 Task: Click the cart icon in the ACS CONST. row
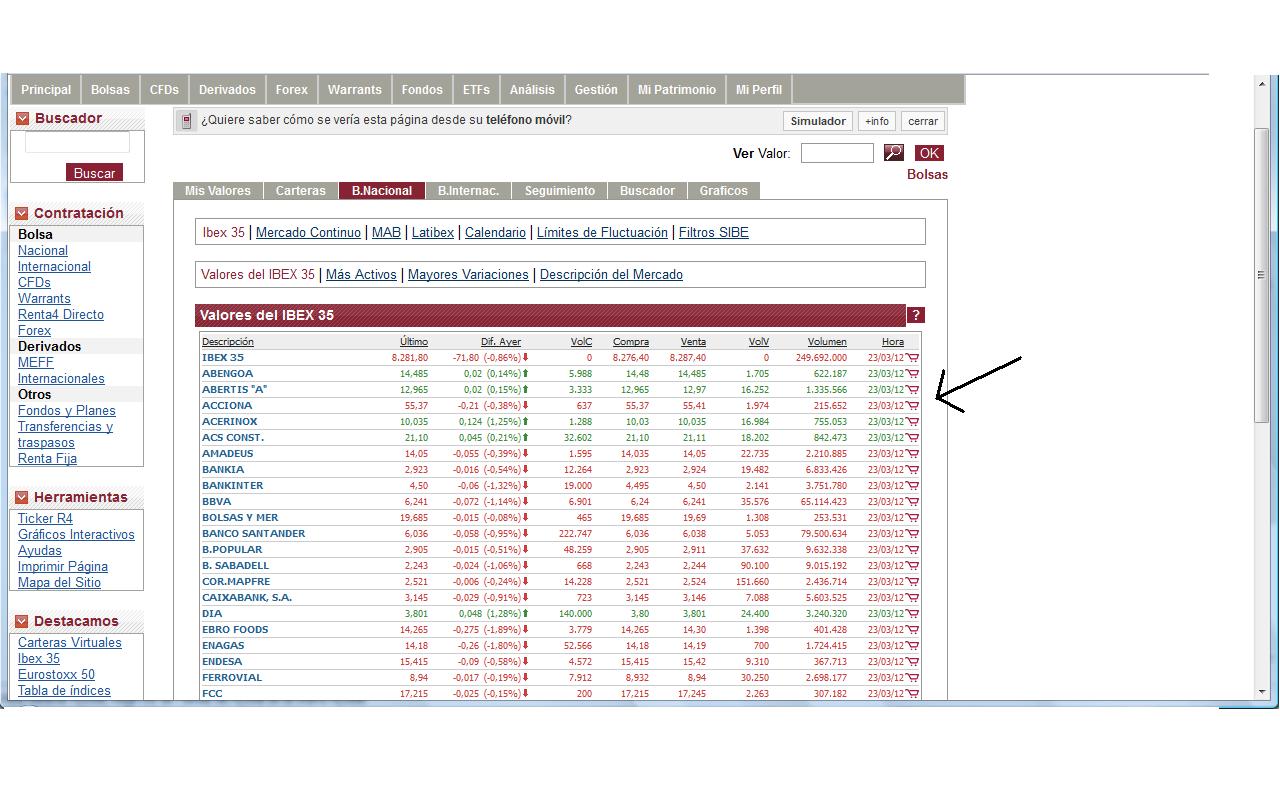pyautogui.click(x=913, y=438)
